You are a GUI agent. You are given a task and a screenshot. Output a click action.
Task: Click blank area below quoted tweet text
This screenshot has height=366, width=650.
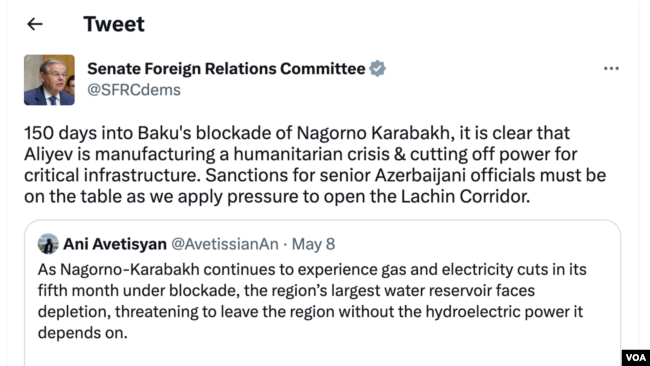coord(323,353)
